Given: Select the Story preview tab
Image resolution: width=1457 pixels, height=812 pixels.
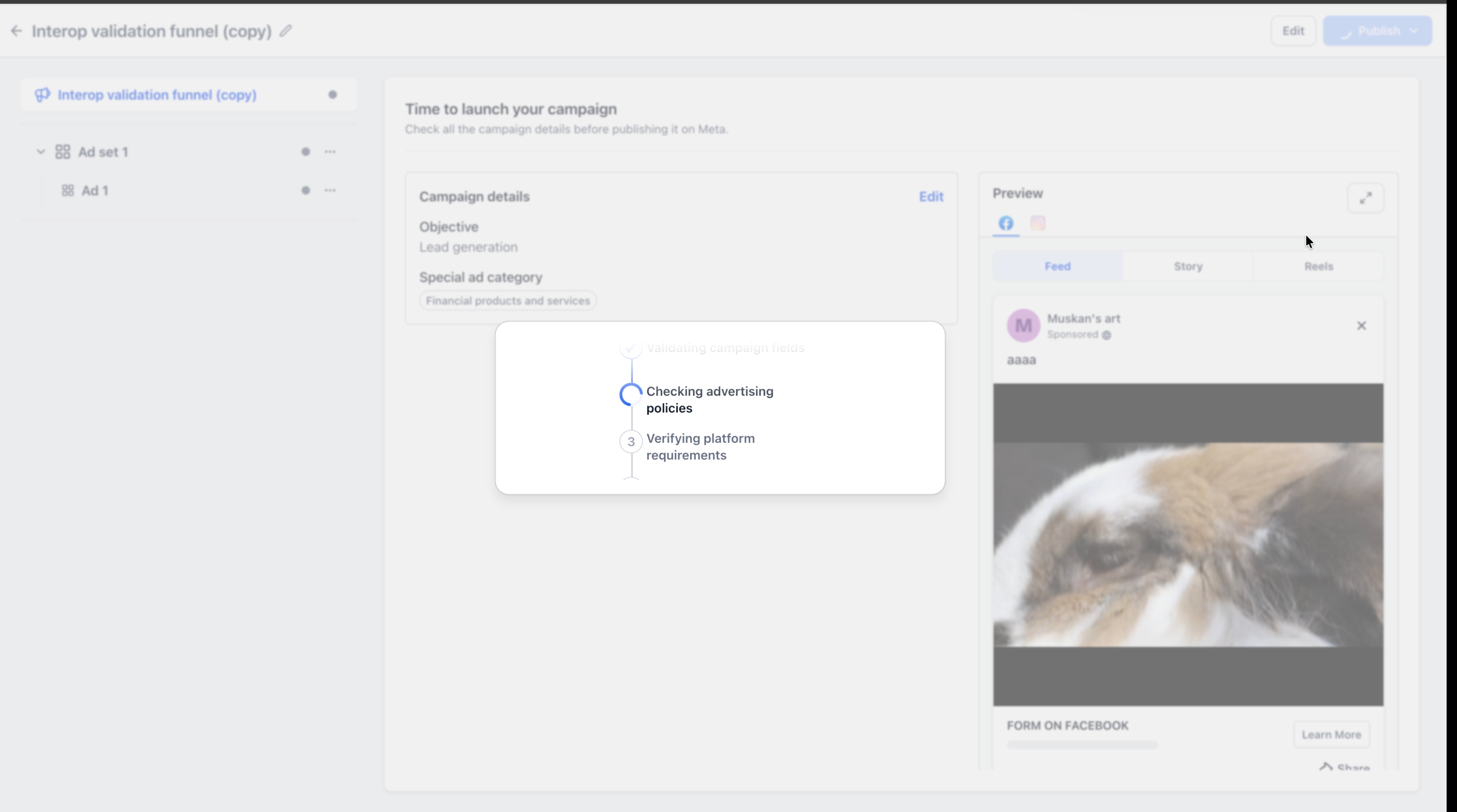Looking at the screenshot, I should pos(1188,266).
